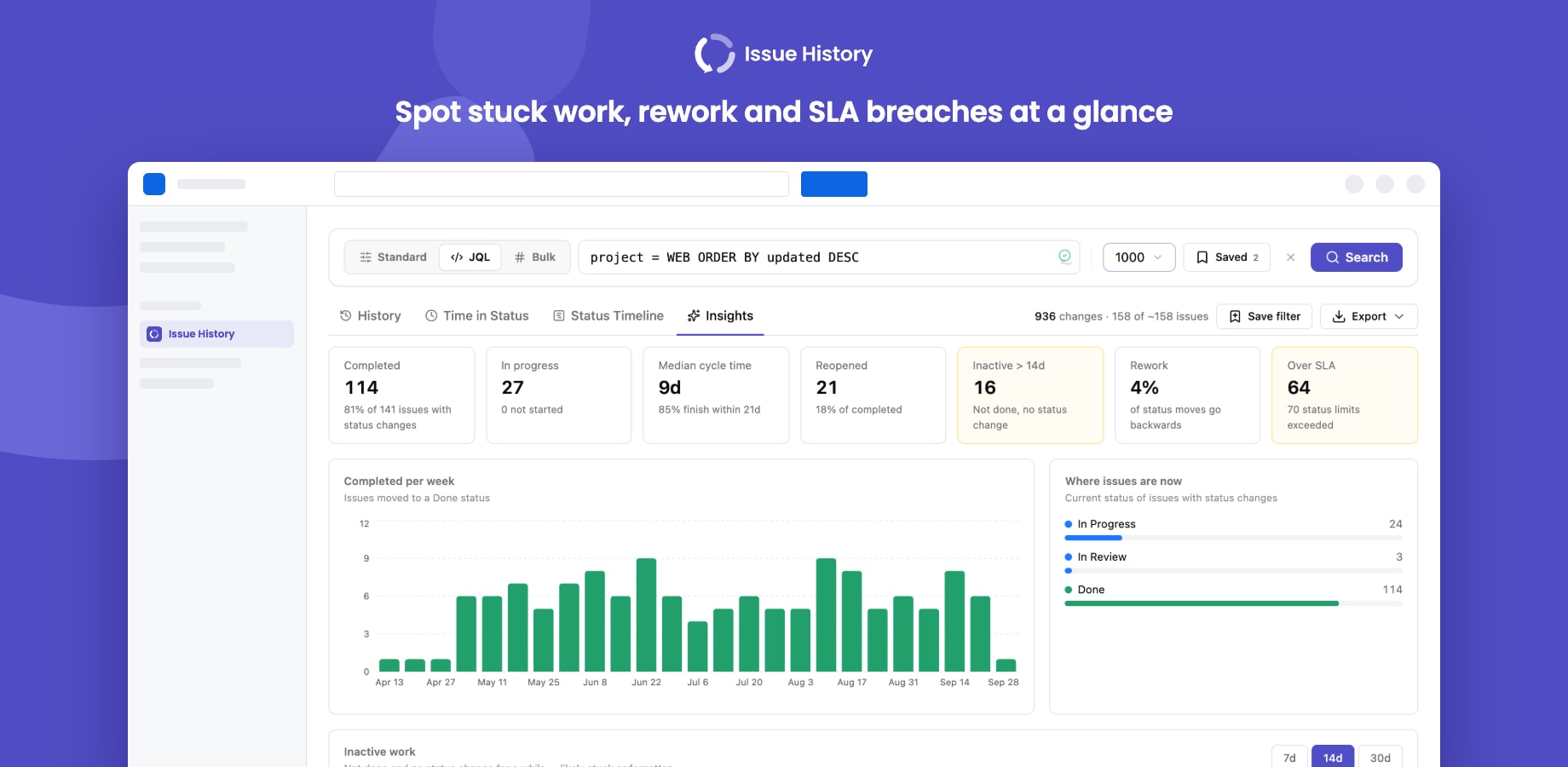
Task: Open the Reopened 21 card
Action: [x=873, y=395]
